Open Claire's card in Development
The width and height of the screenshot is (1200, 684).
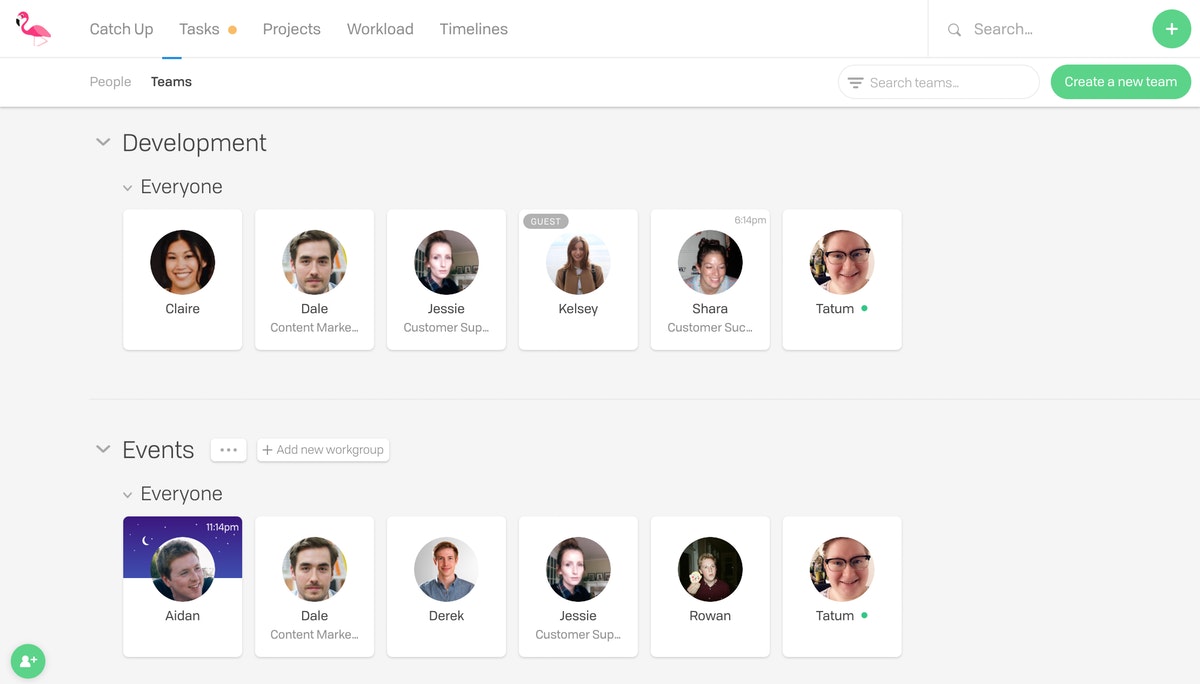[x=182, y=279]
